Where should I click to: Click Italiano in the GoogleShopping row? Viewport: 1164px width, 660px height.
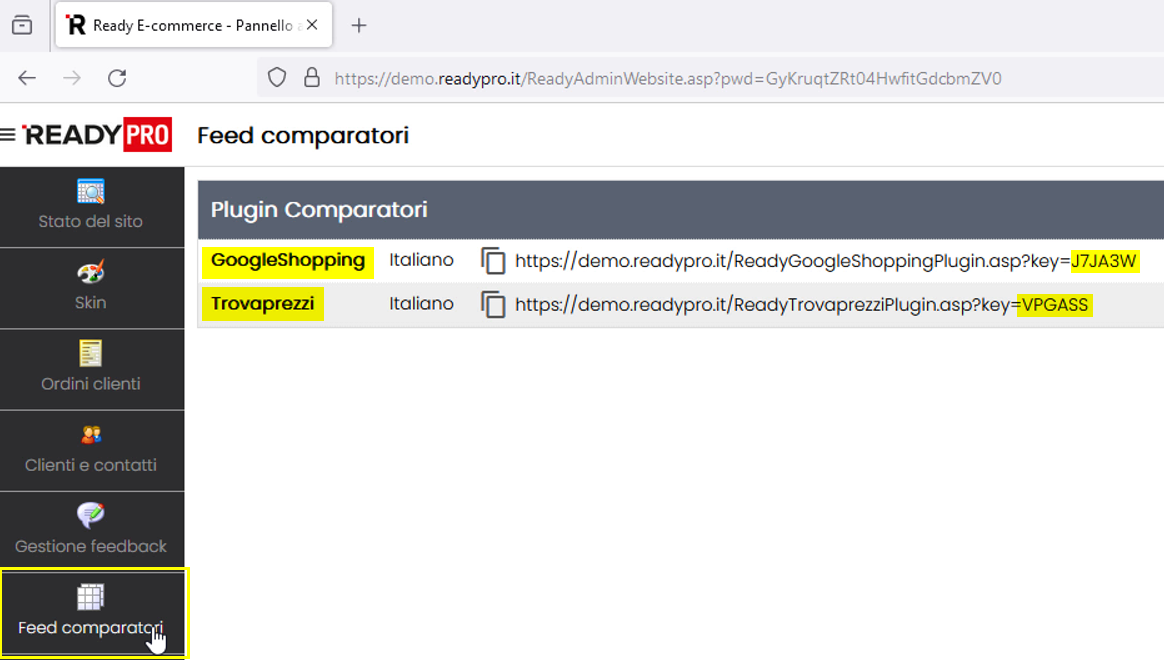pos(421,260)
